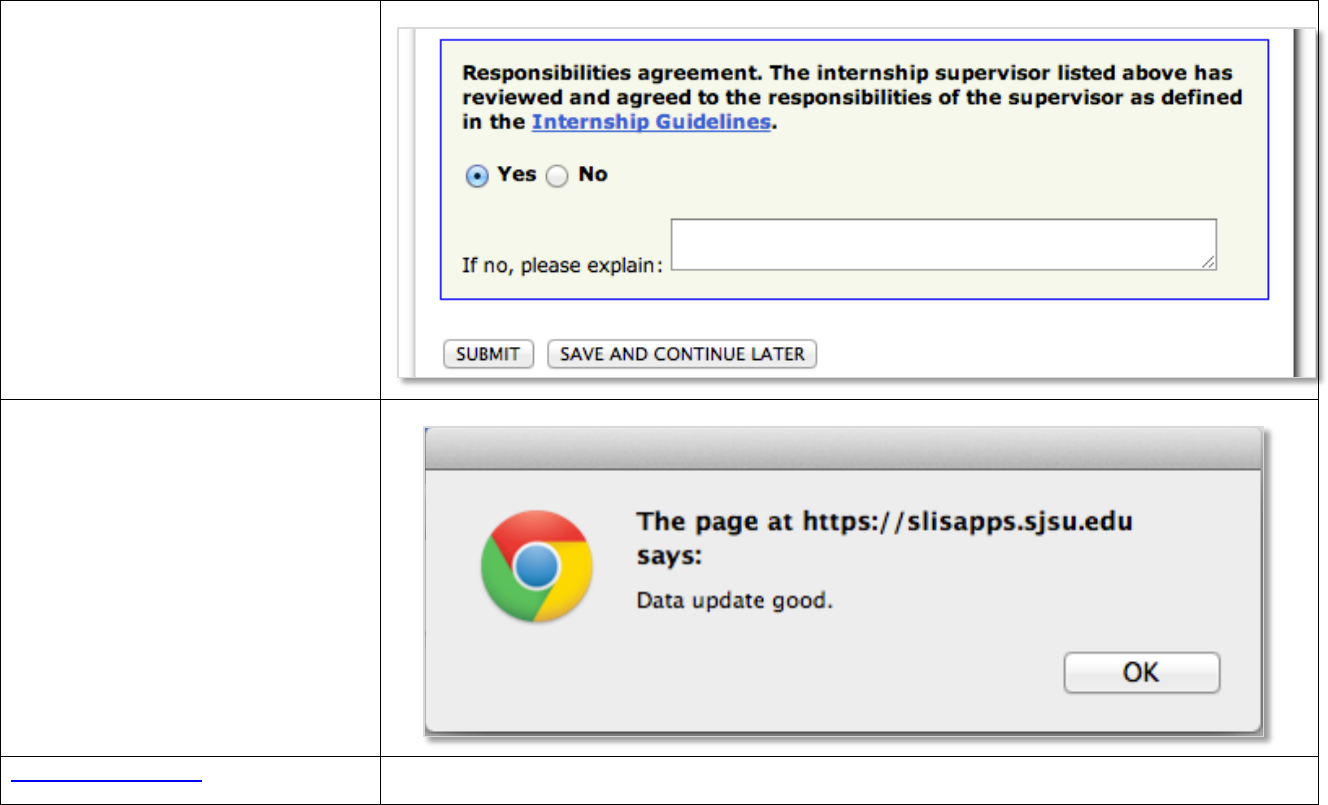This screenshot has width=1328, height=805.
Task: Click the bold No label text
Action: (593, 174)
